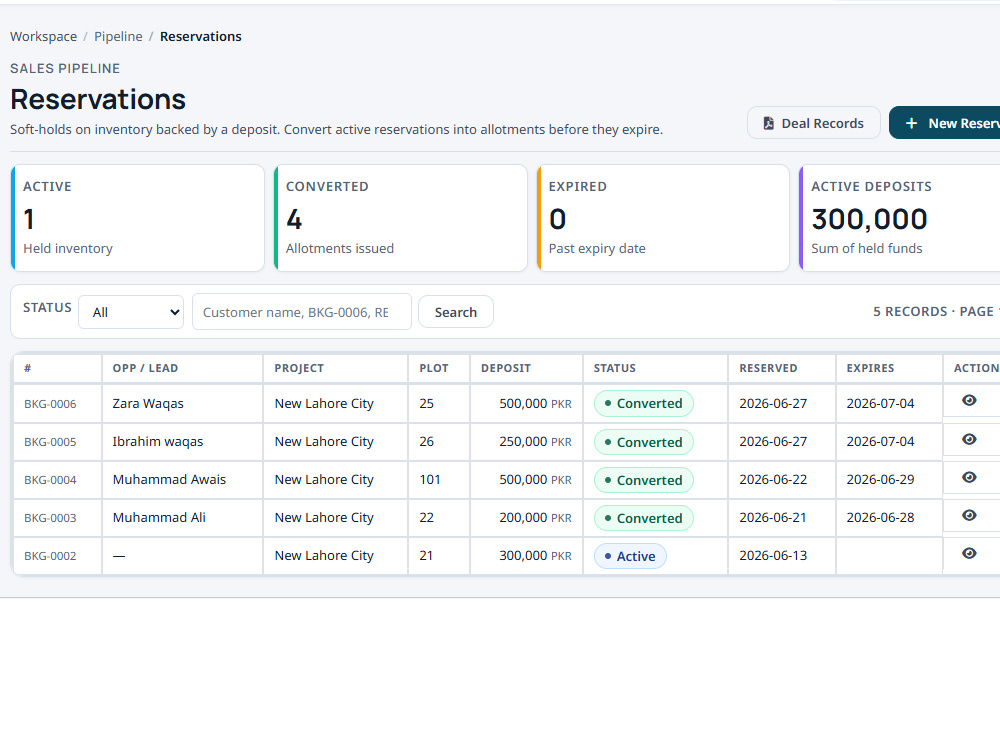Viewport: 1000px width, 750px height.
Task: Go to Workspace breadcrumb
Action: tap(43, 36)
